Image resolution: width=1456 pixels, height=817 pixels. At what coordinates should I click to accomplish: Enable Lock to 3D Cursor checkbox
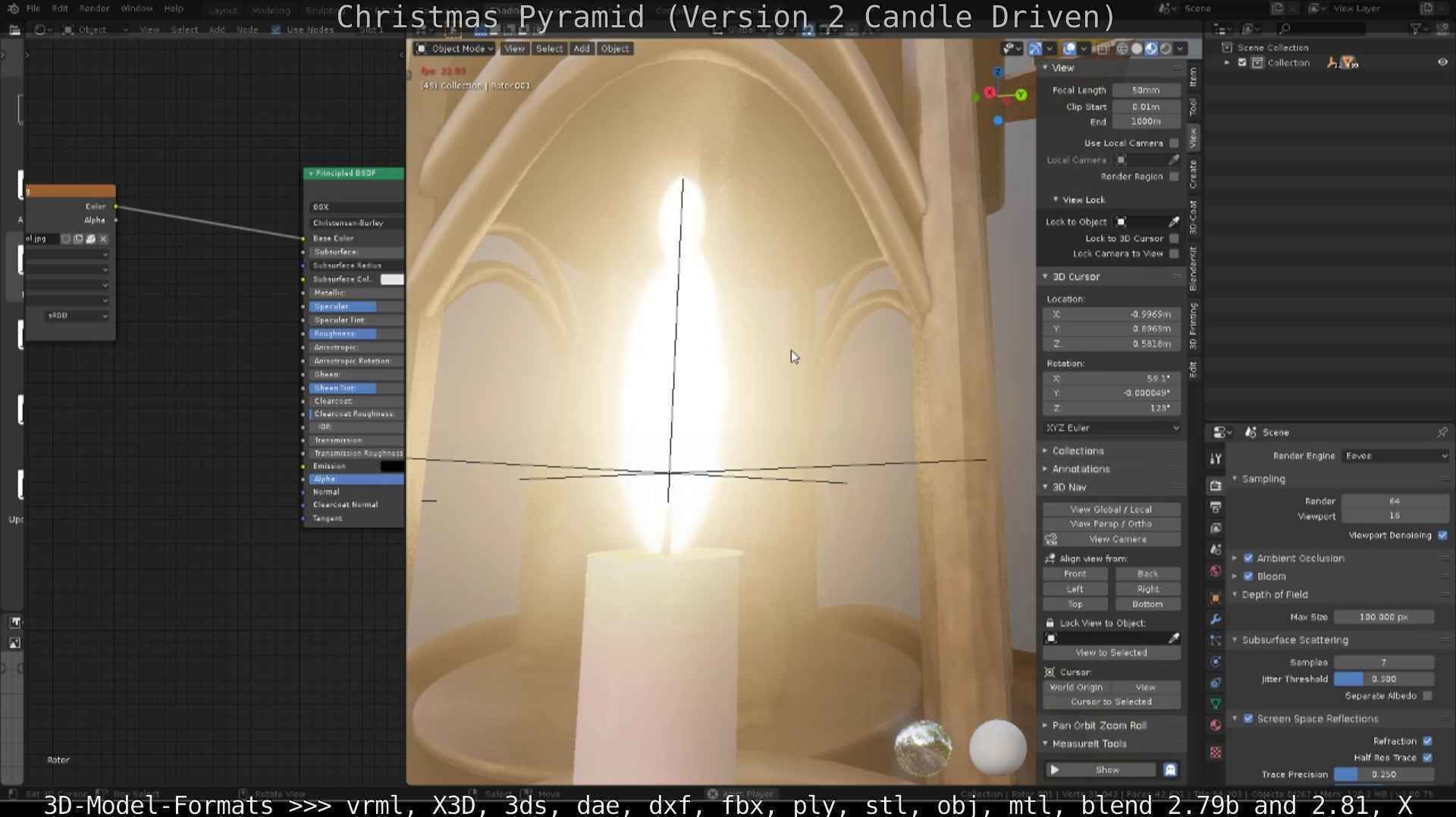pyautogui.click(x=1174, y=239)
